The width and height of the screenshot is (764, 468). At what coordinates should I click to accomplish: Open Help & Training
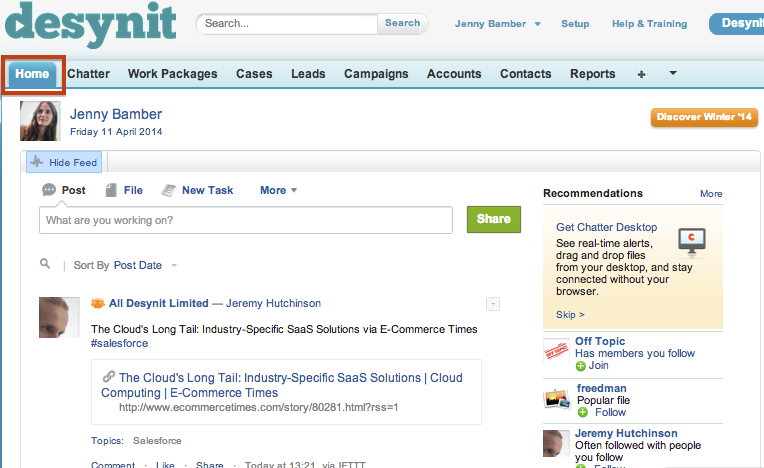pyautogui.click(x=649, y=24)
